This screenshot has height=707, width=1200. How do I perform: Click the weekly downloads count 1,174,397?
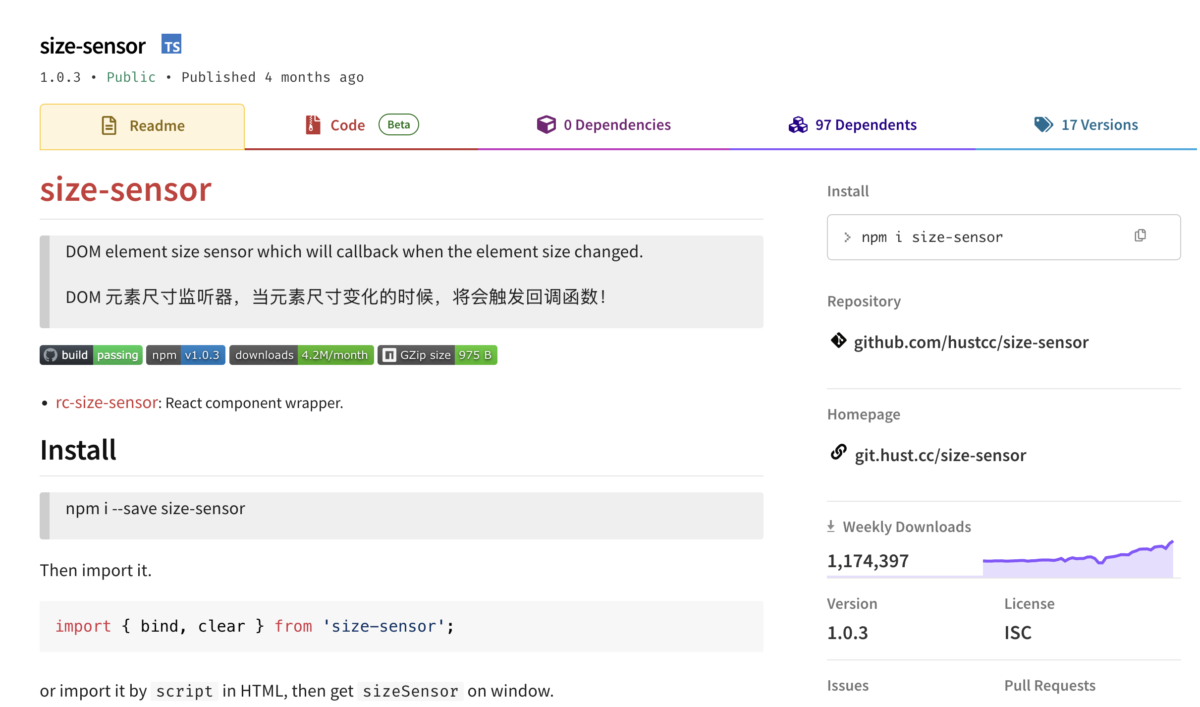tap(868, 561)
